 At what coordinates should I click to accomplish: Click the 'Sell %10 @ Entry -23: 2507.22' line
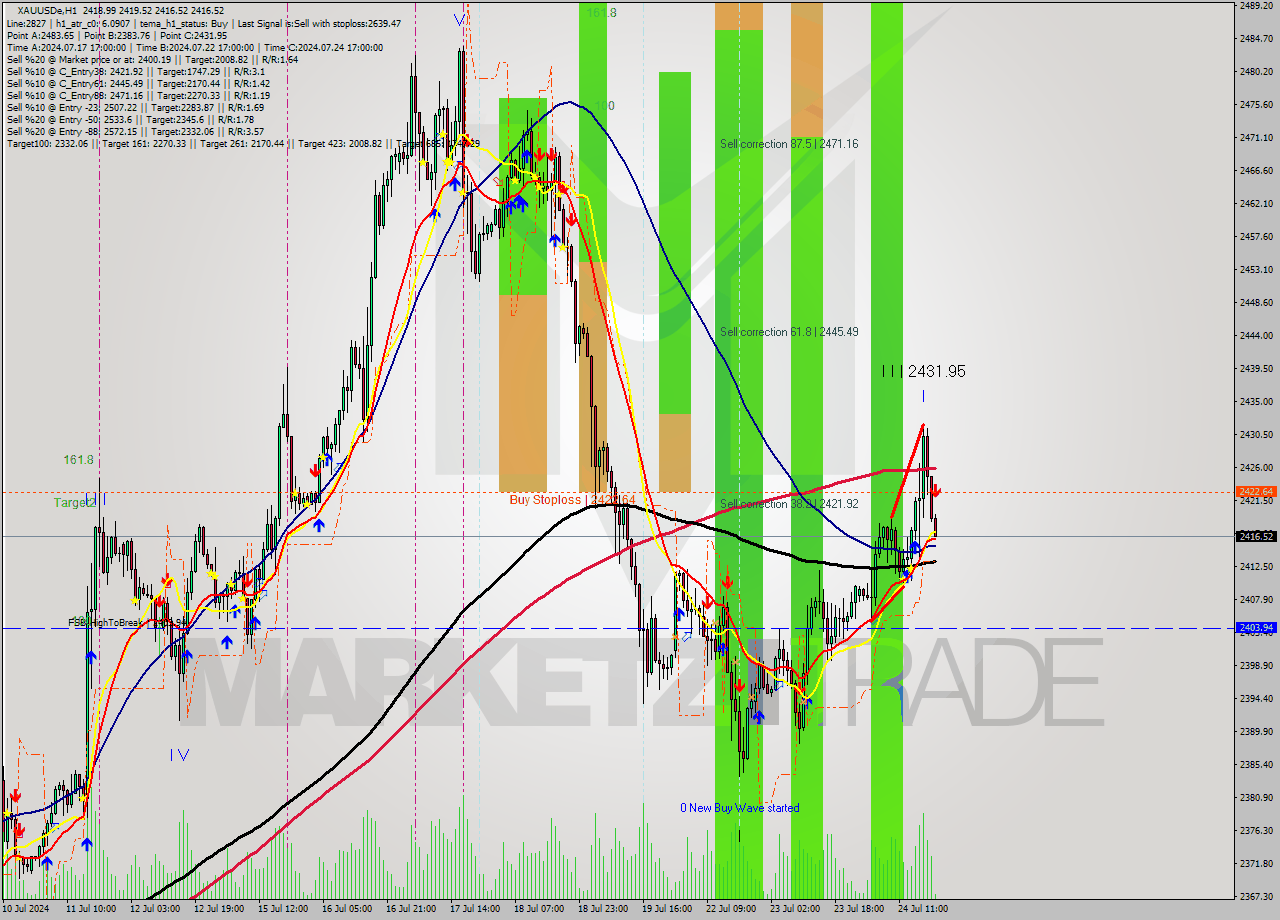(x=135, y=108)
